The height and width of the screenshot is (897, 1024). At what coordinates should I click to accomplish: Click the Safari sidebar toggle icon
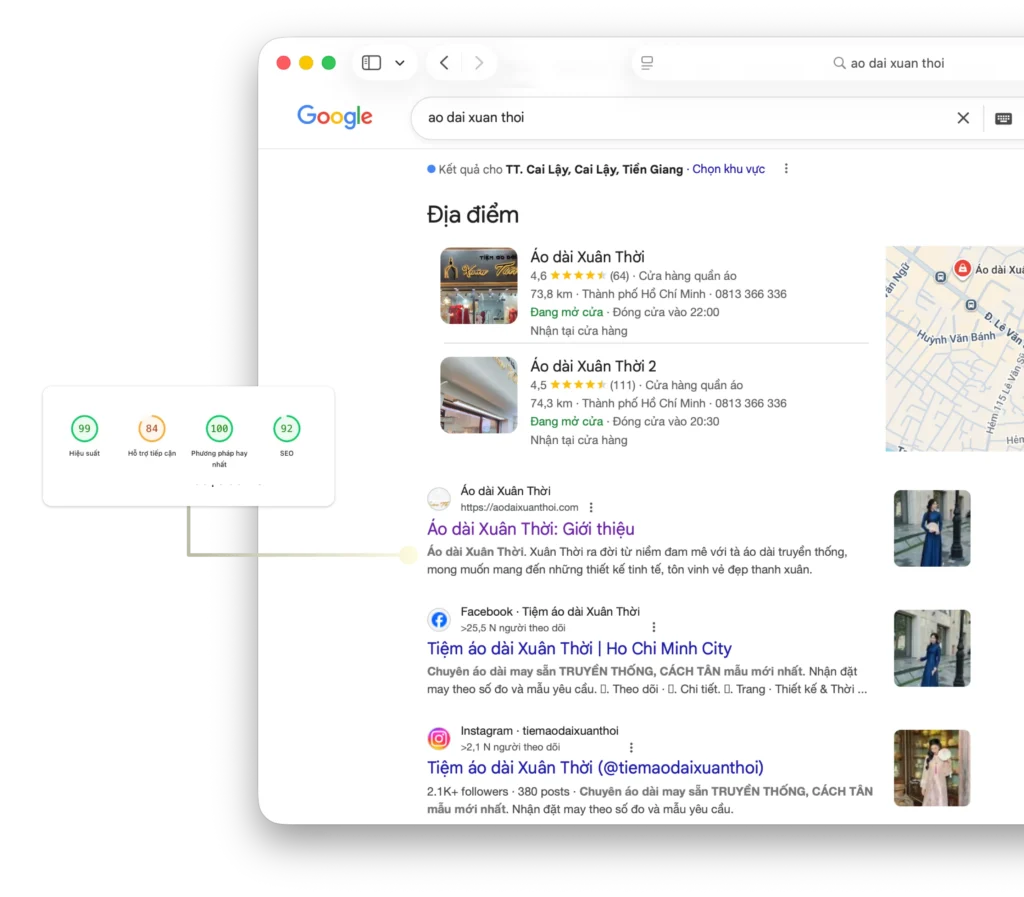[x=371, y=63]
